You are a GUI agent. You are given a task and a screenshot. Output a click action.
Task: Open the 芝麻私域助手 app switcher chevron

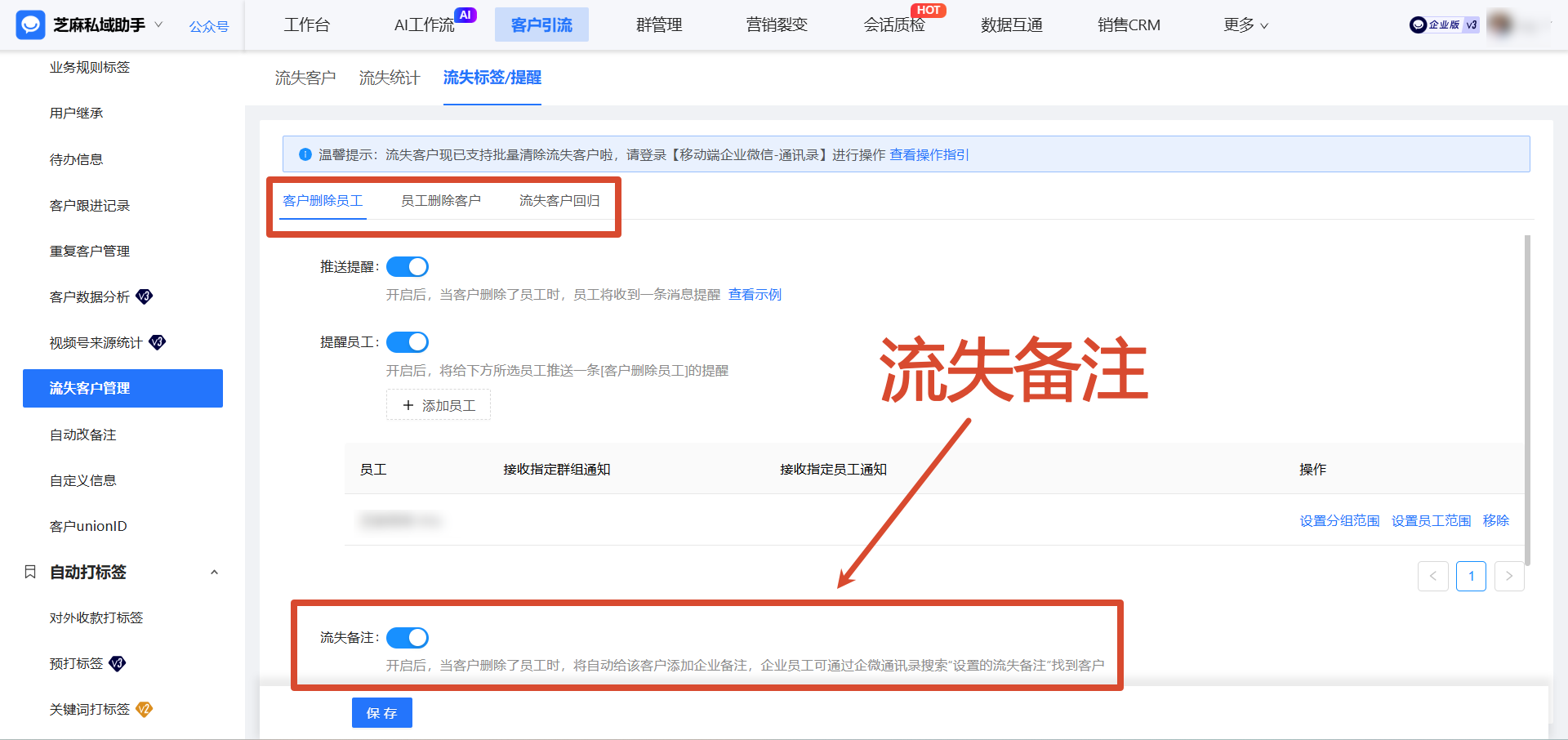[x=158, y=25]
